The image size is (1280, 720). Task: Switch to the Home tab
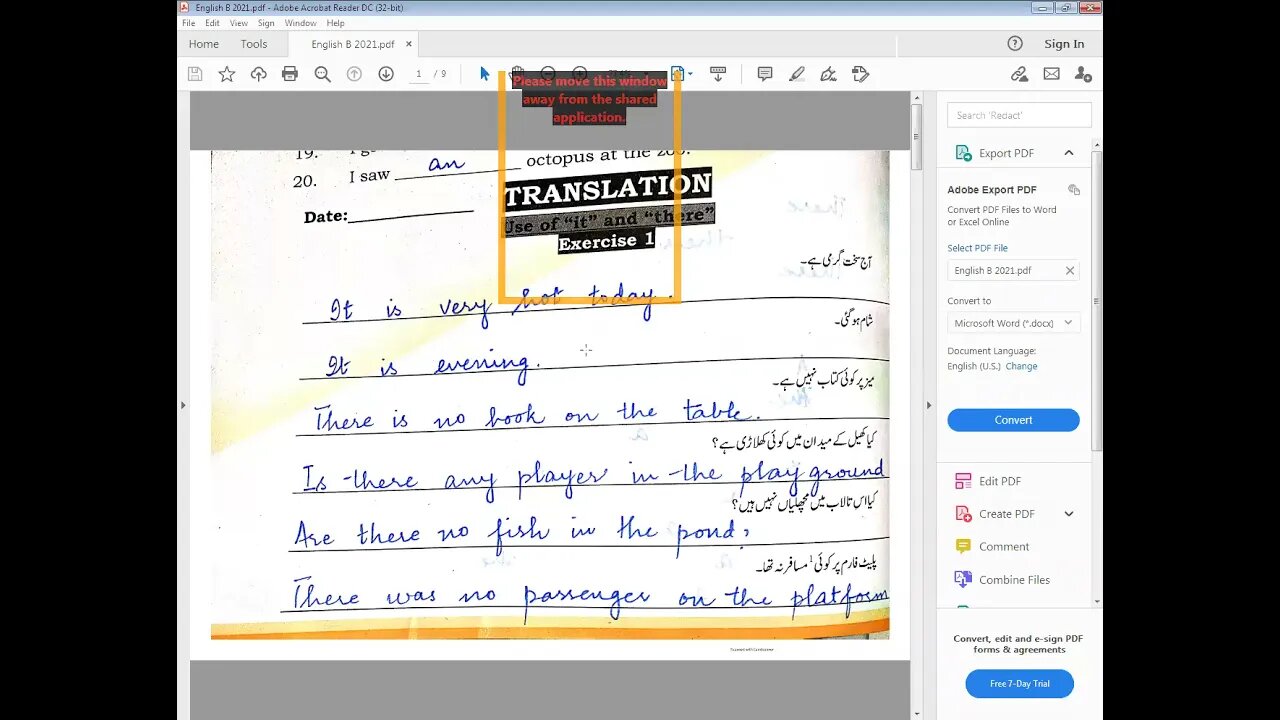204,44
